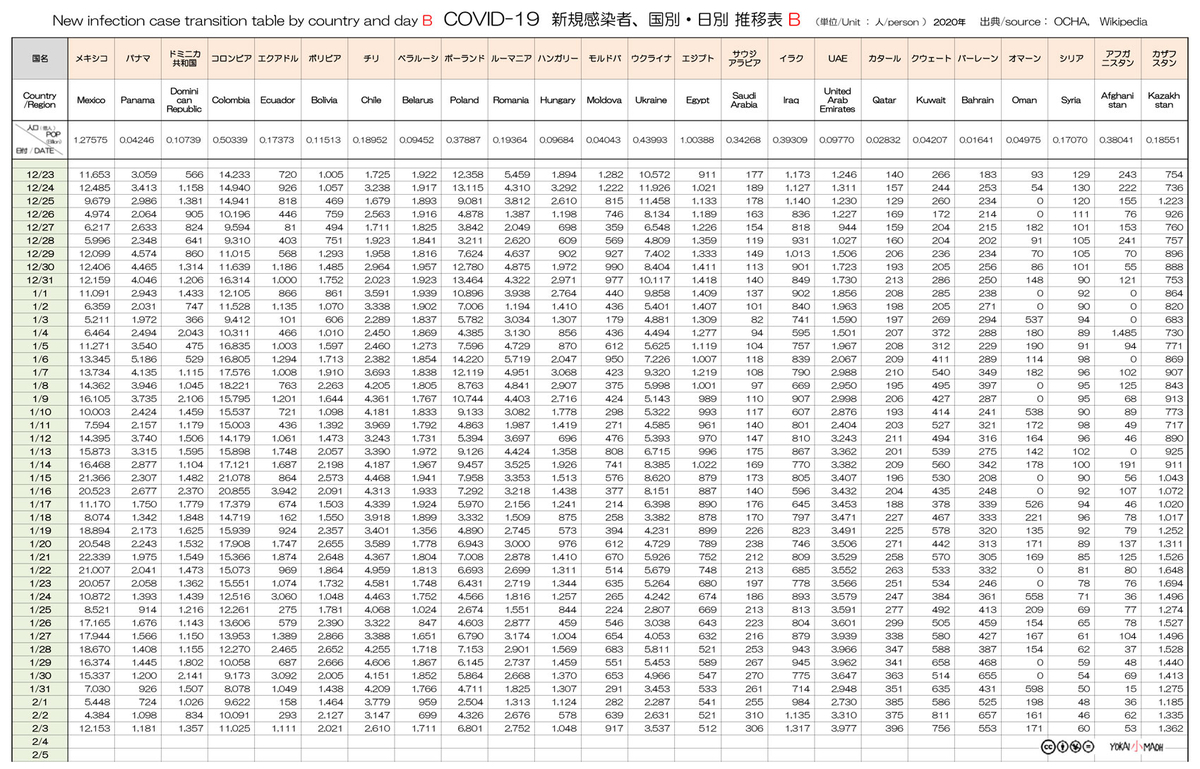Image resolution: width=1200 pixels, height=769 pixels.
Task: Click Colombia population value 0.50339
Action: [x=231, y=140]
